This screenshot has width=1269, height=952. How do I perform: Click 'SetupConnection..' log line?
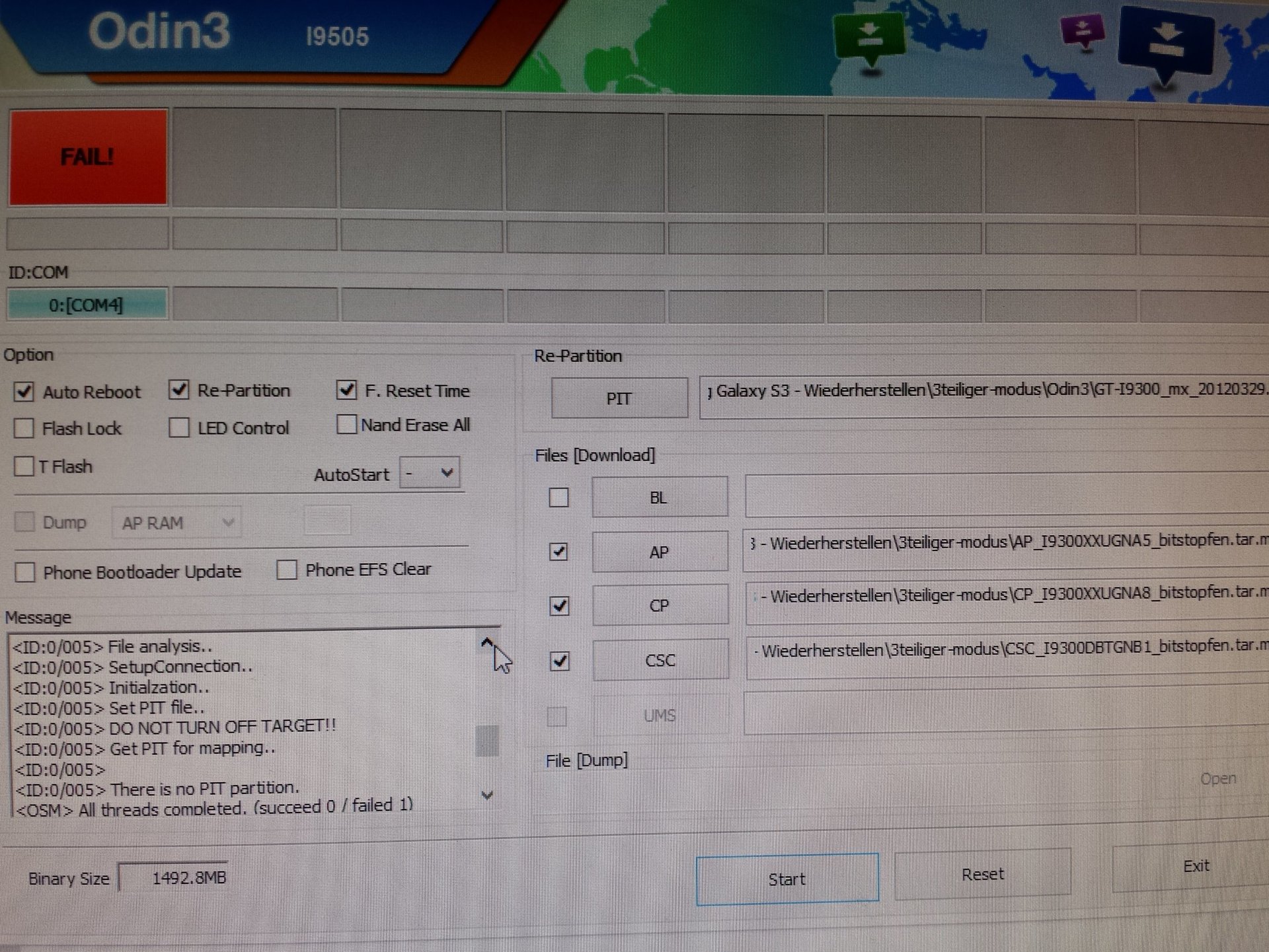(x=133, y=667)
